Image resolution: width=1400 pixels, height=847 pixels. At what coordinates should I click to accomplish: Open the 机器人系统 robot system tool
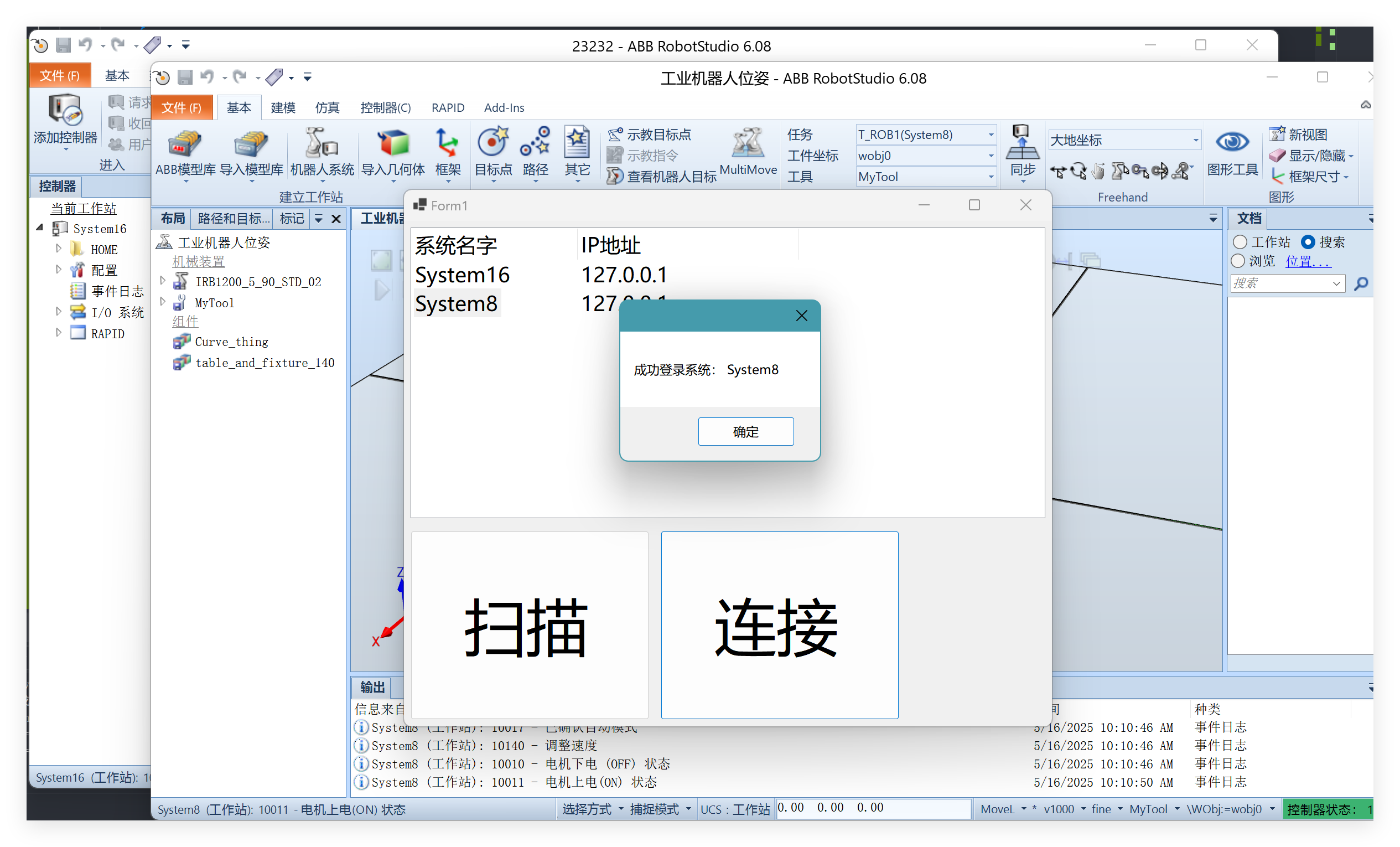pyautogui.click(x=322, y=152)
